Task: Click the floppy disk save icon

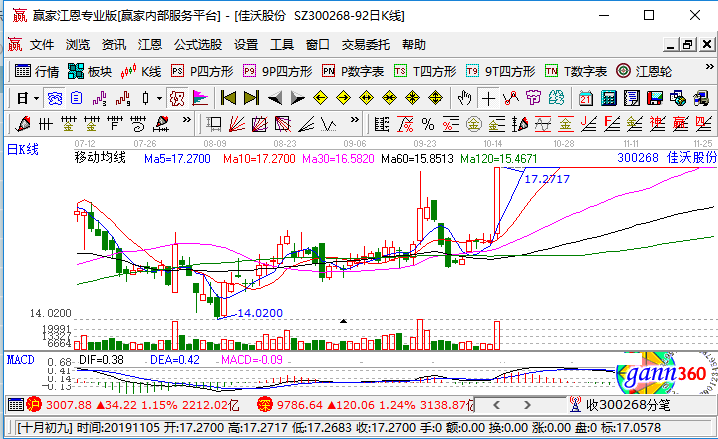Action: pos(655,98)
